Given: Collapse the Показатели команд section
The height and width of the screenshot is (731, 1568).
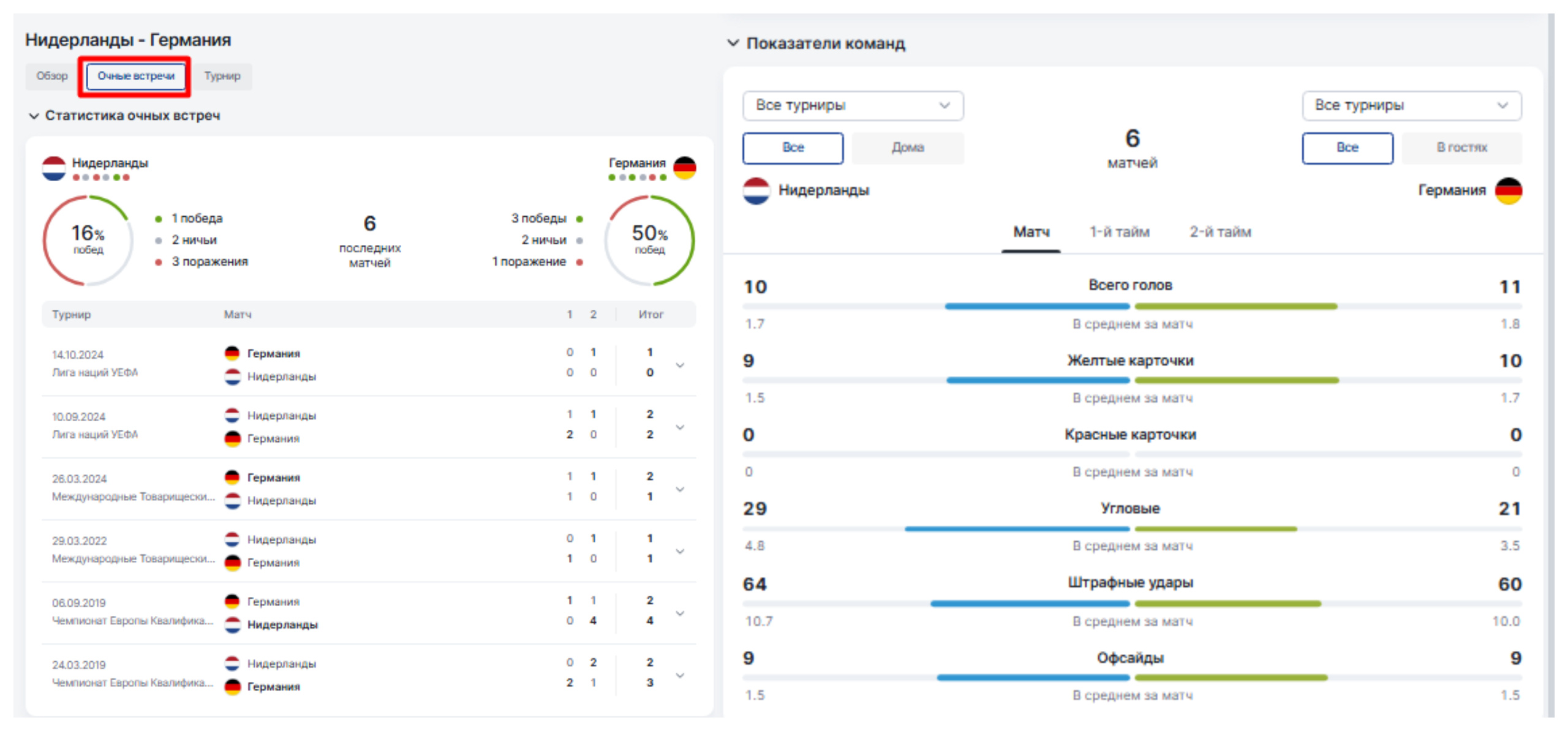Looking at the screenshot, I should point(733,43).
